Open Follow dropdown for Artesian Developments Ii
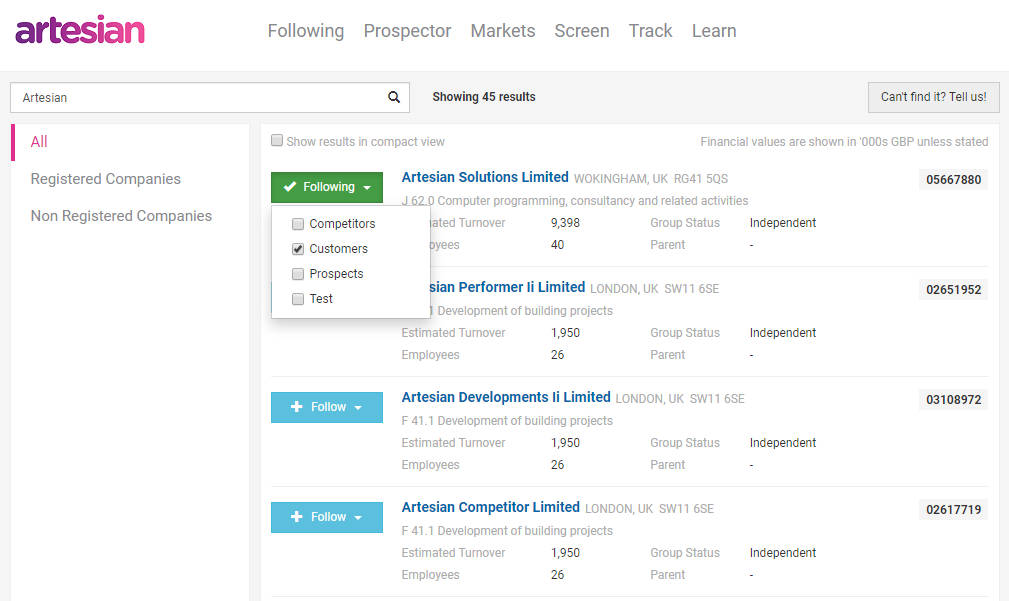Image resolution: width=1009 pixels, height=601 pixels. click(326, 407)
